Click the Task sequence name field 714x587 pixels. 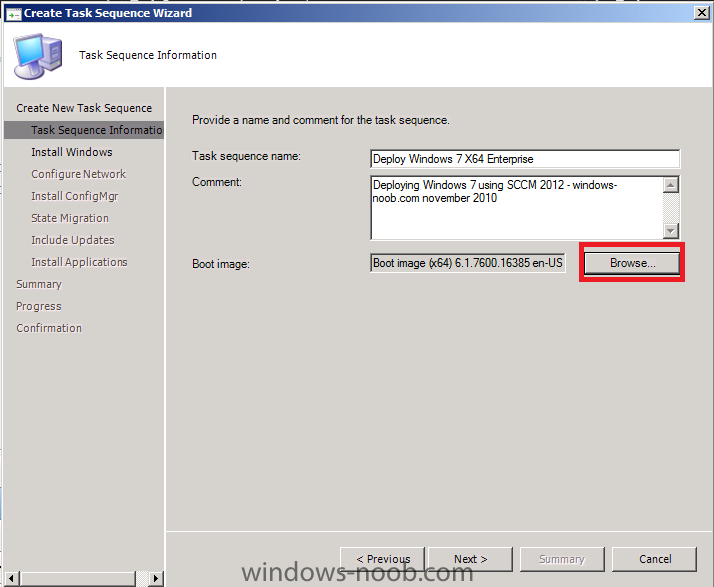click(525, 159)
